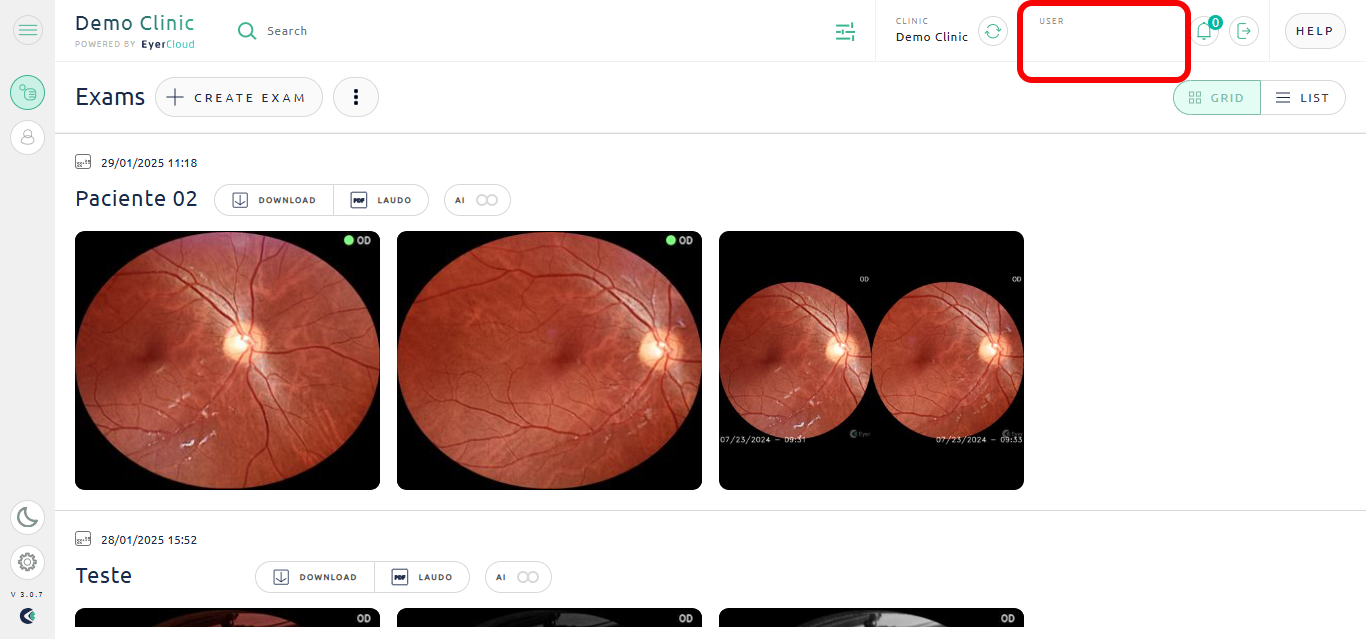1366x639 pixels.
Task: Open Laudo PDF for Teste exam
Action: coord(422,577)
